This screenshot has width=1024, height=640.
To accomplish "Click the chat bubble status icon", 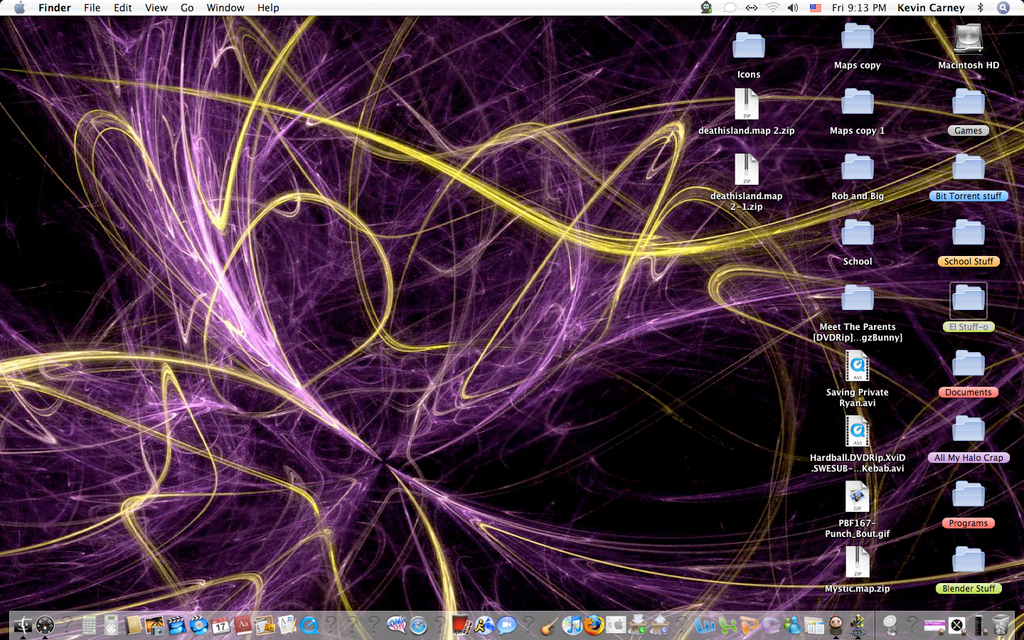I will pos(729,8).
